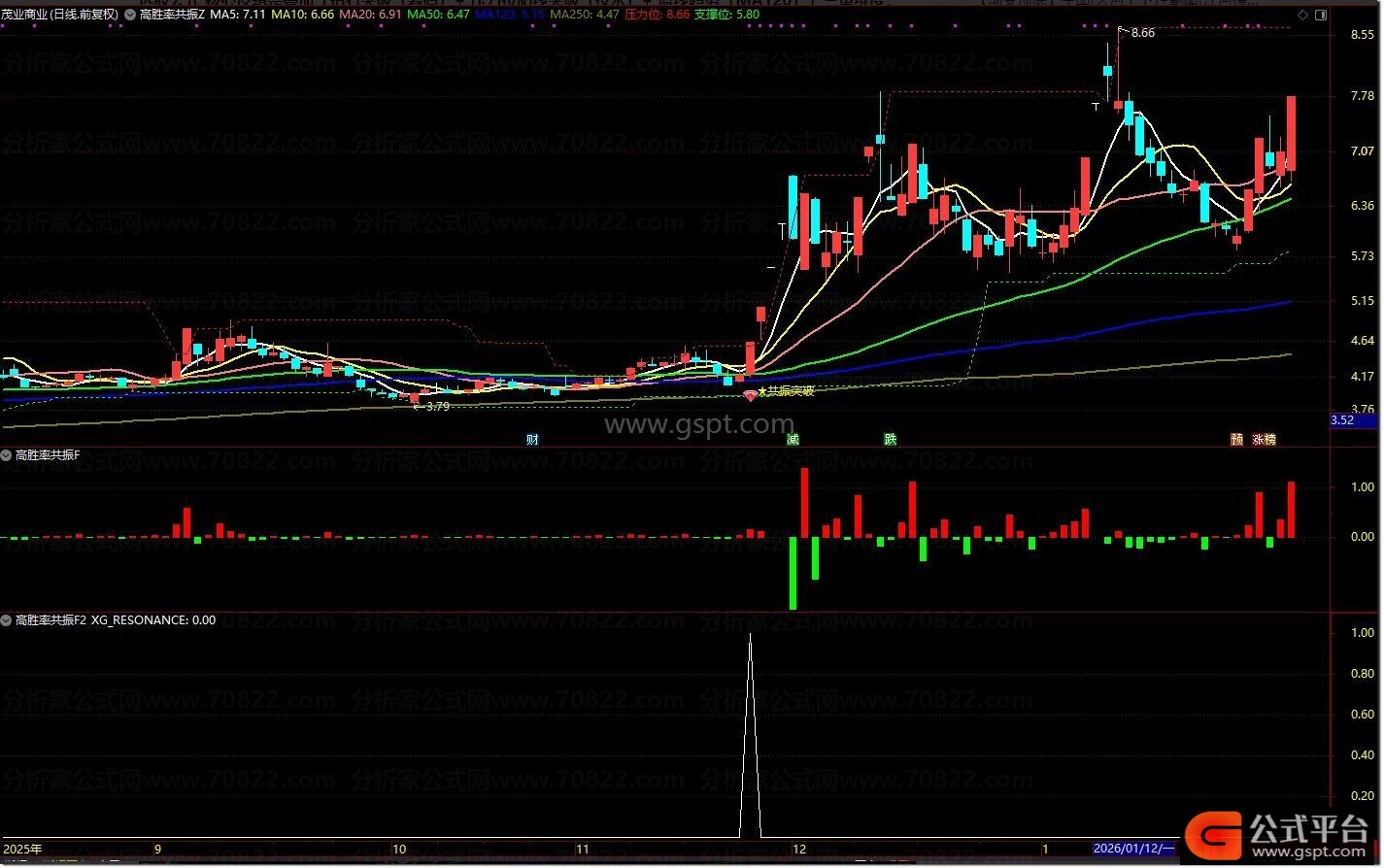Click the red 涨 marker icon
This screenshot has height=868, width=1384.
tap(1259, 440)
